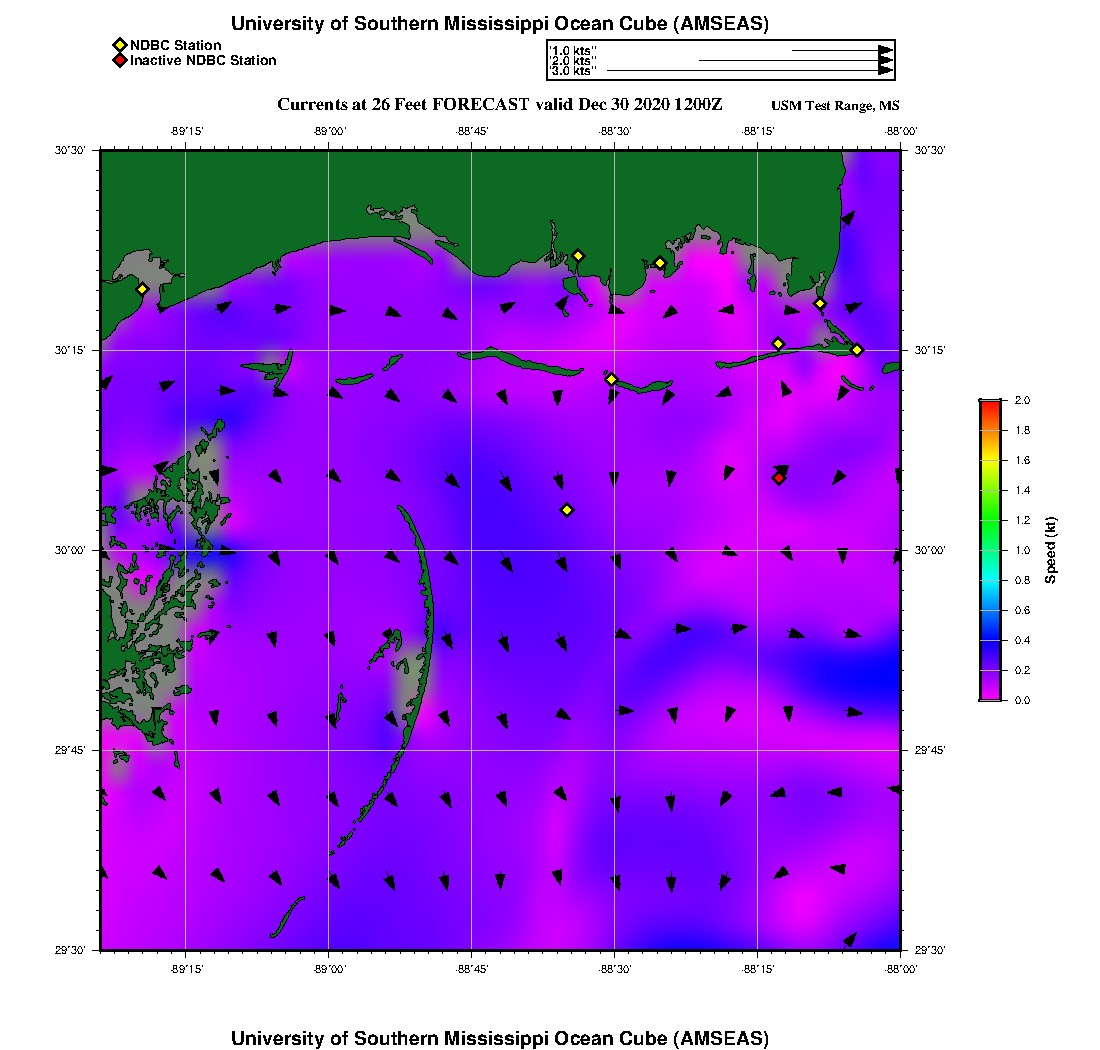Click the 'NDBC Station' legend text
The image size is (1100, 1050).
tap(176, 45)
